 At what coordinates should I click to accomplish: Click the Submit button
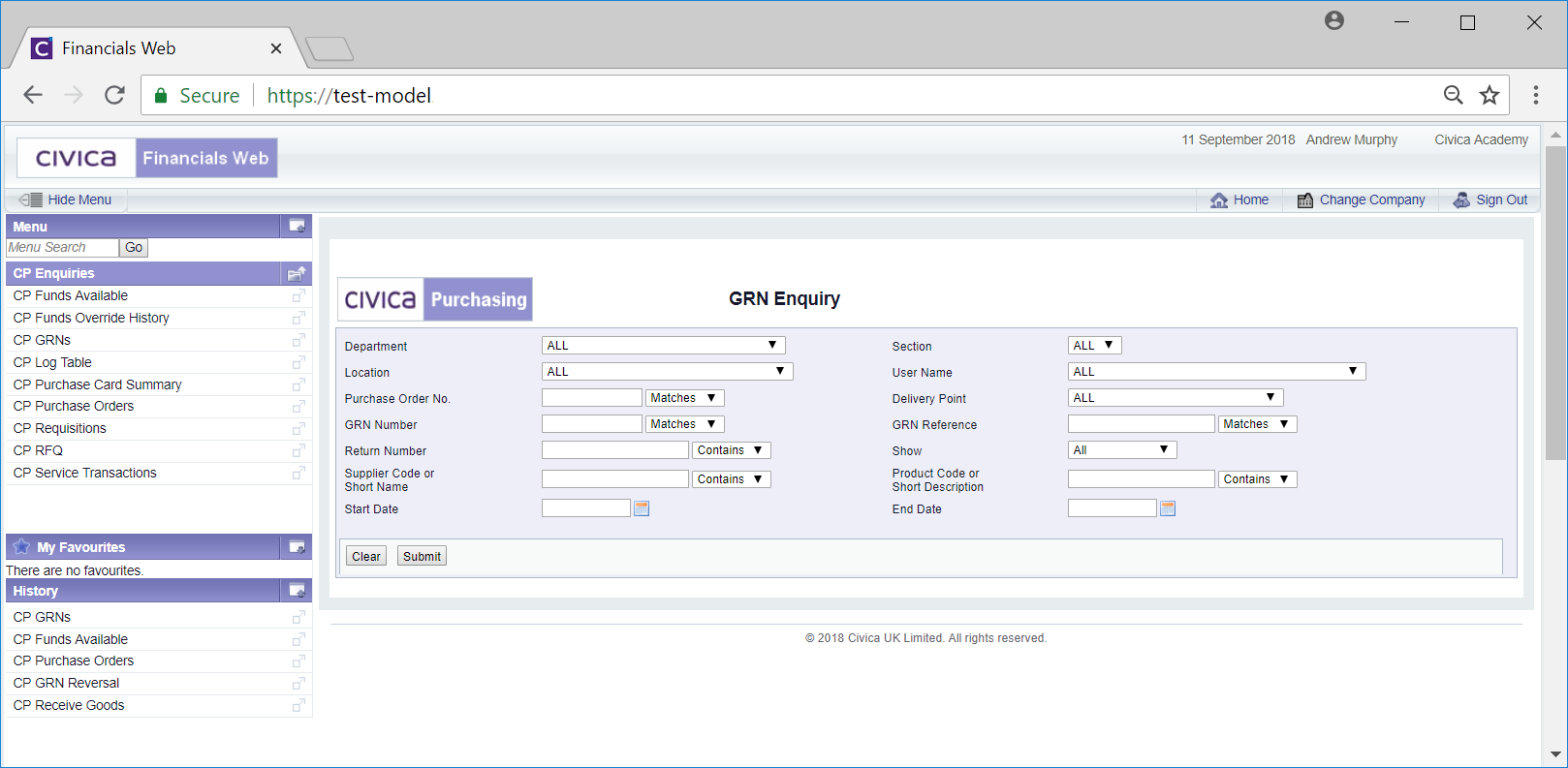coord(422,556)
